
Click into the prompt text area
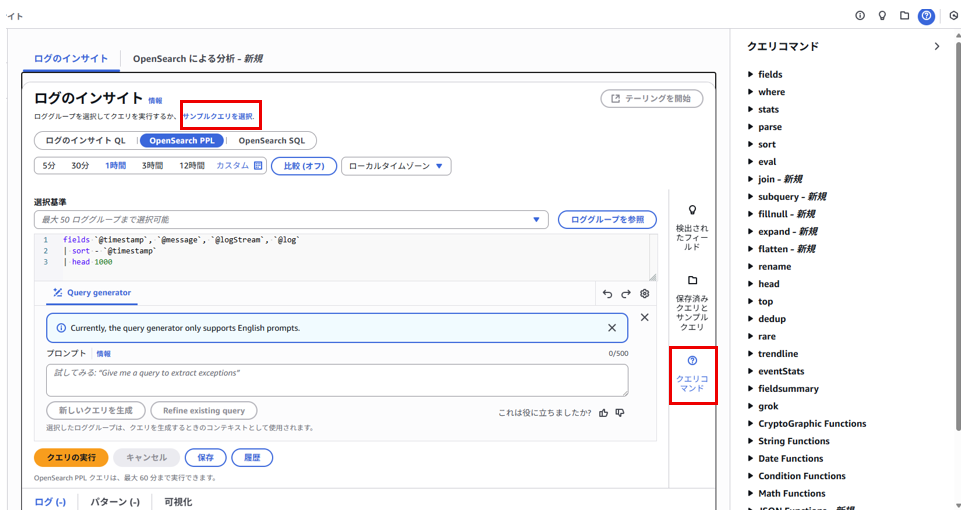coord(337,380)
